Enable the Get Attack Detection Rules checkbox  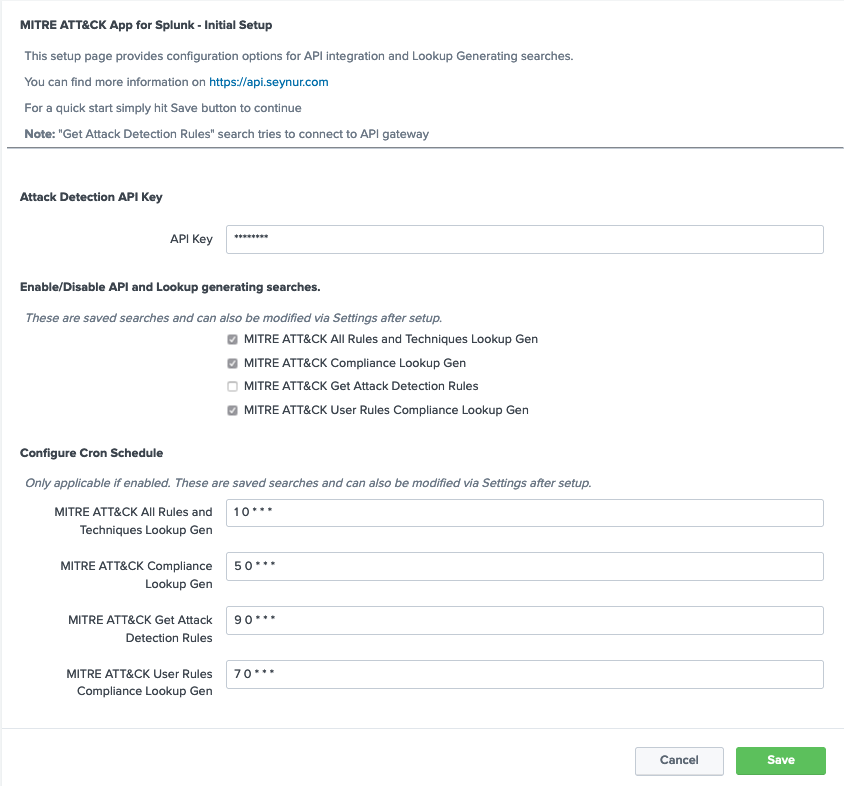click(233, 386)
